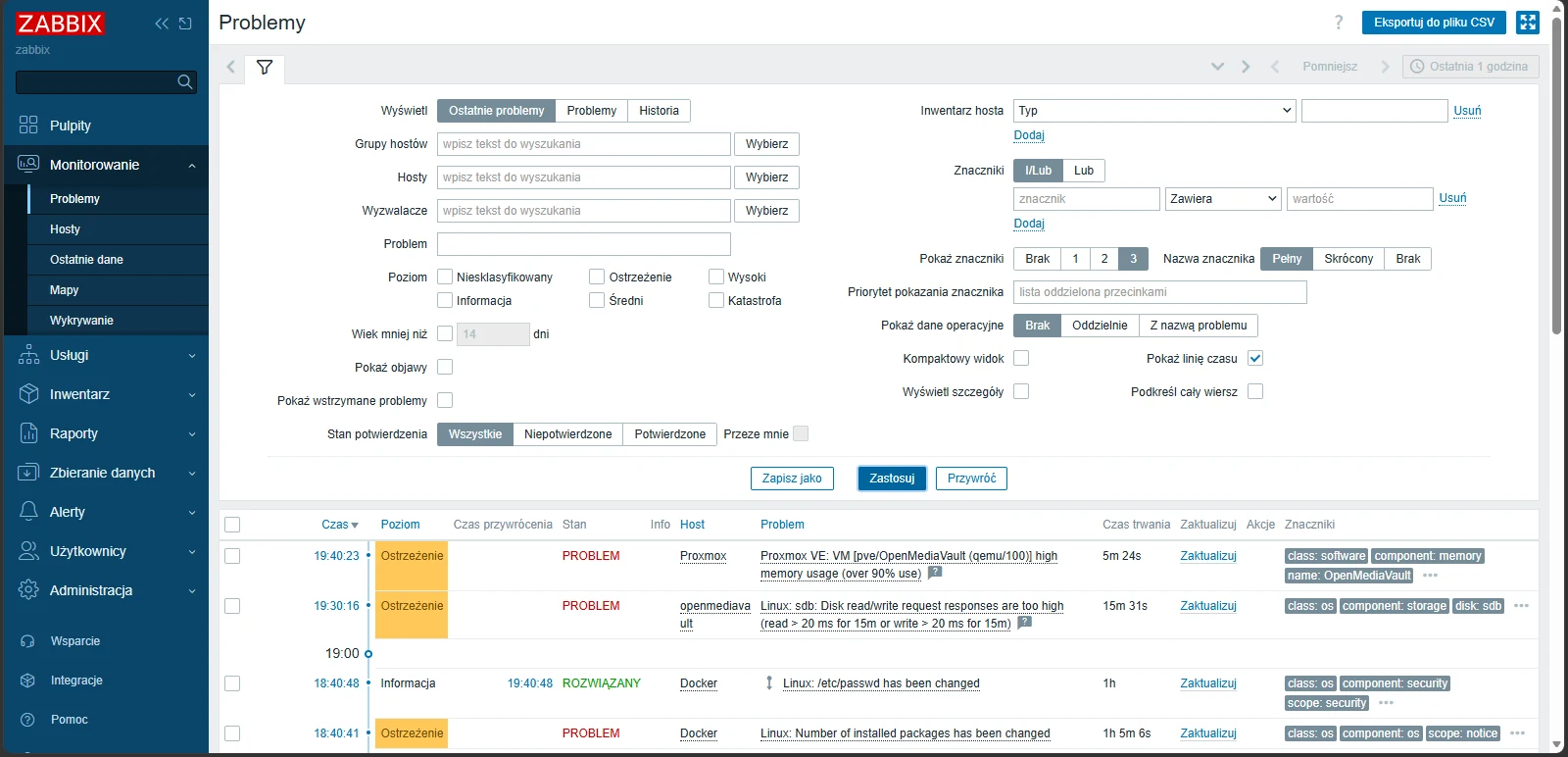Click the Przywróć button

[971, 479]
